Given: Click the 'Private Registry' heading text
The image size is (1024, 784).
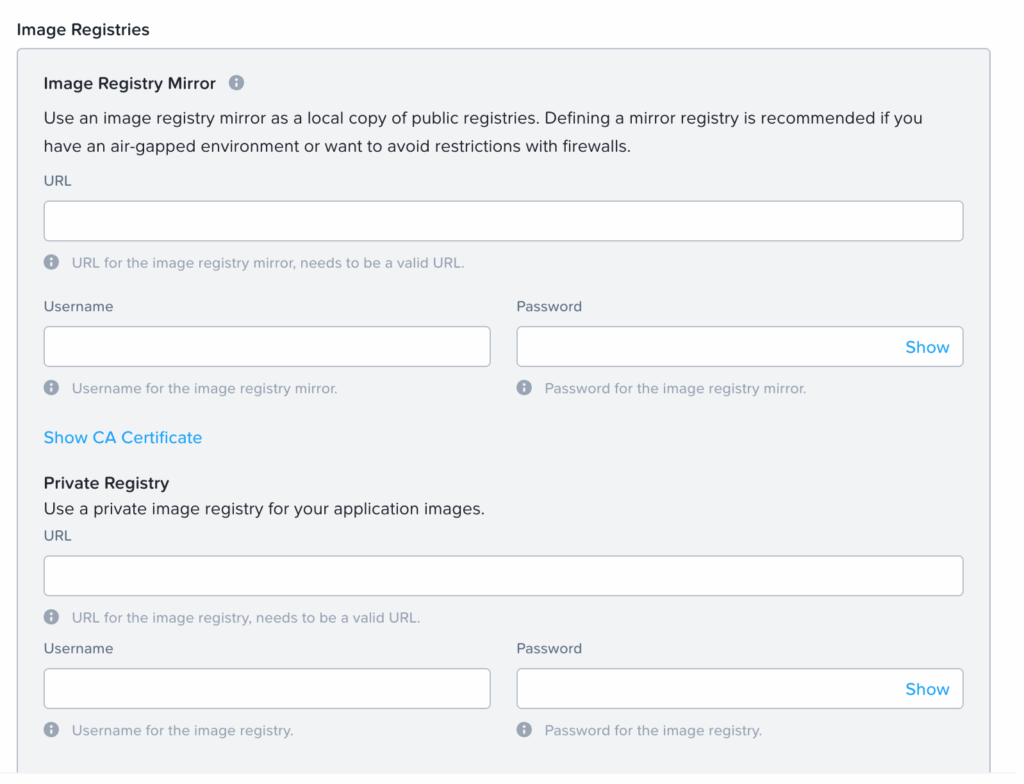Looking at the screenshot, I should point(106,483).
